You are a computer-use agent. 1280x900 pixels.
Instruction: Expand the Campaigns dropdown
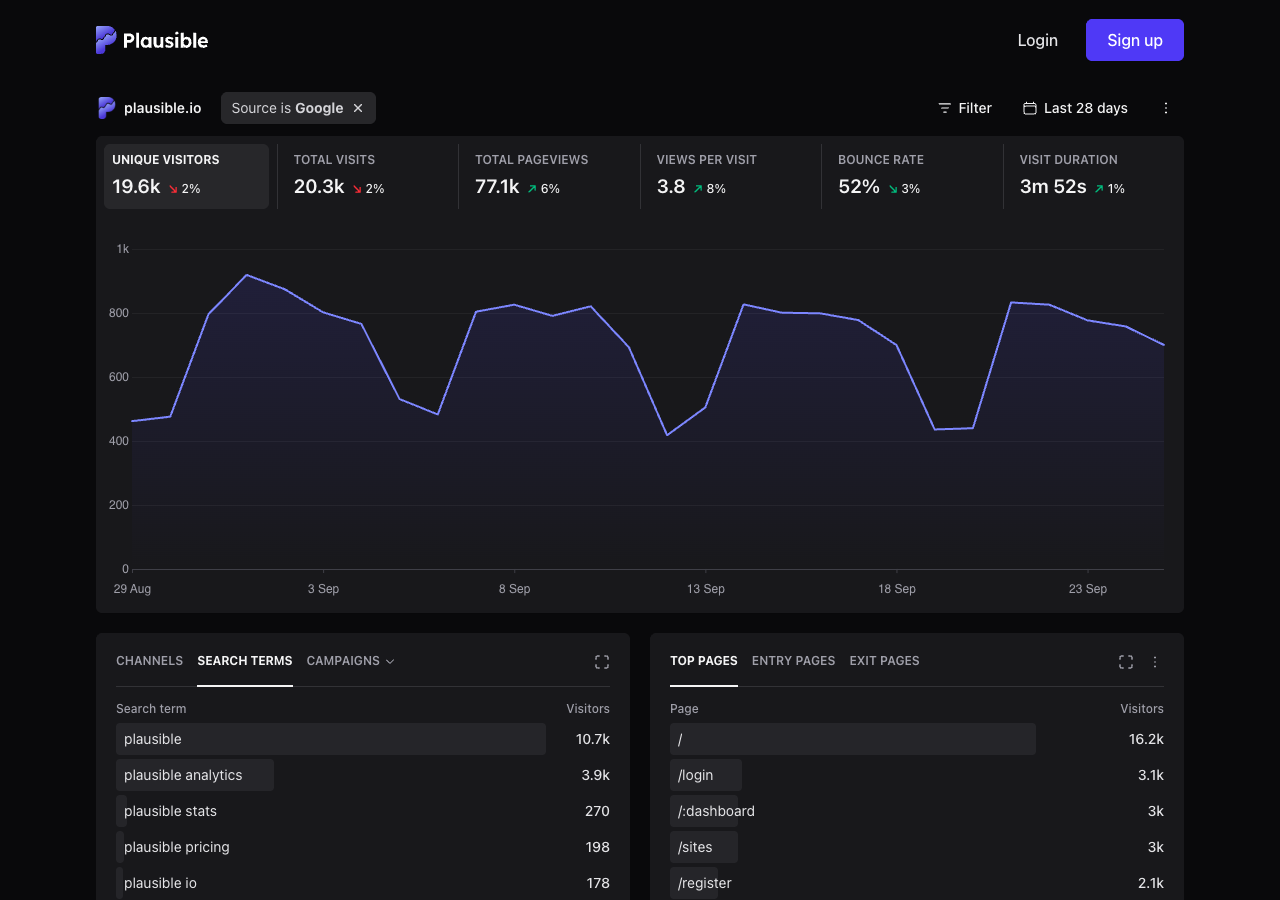[x=351, y=661]
